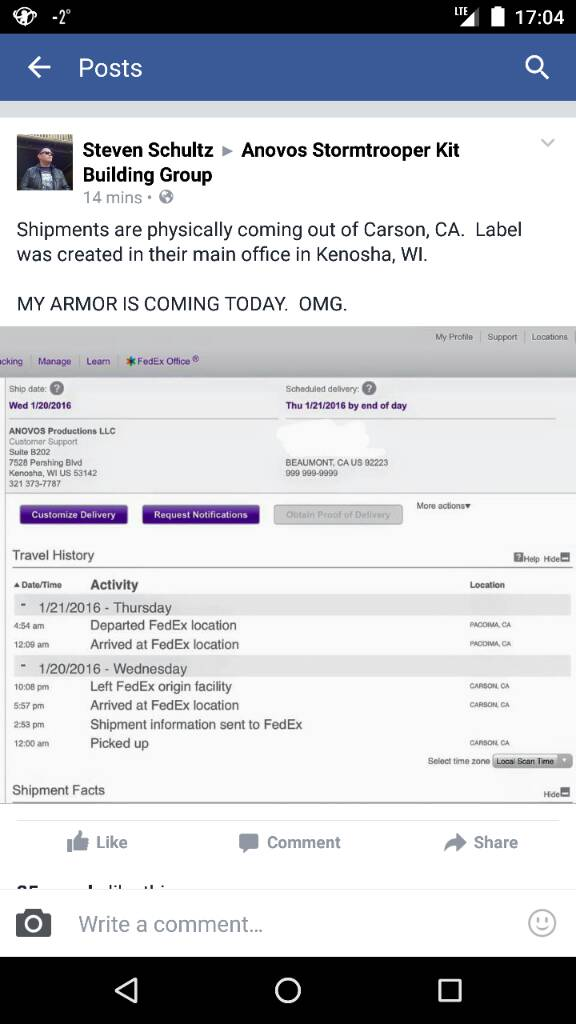Open the FedEx tracking screenshot image

(288, 564)
